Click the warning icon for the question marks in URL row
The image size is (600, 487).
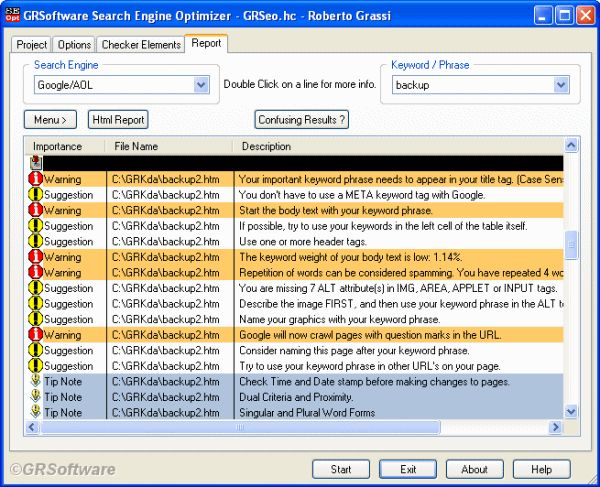(x=36, y=335)
